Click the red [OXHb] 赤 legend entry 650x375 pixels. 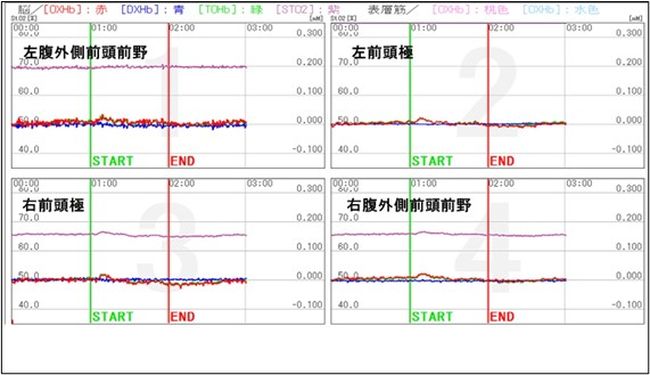75,10
